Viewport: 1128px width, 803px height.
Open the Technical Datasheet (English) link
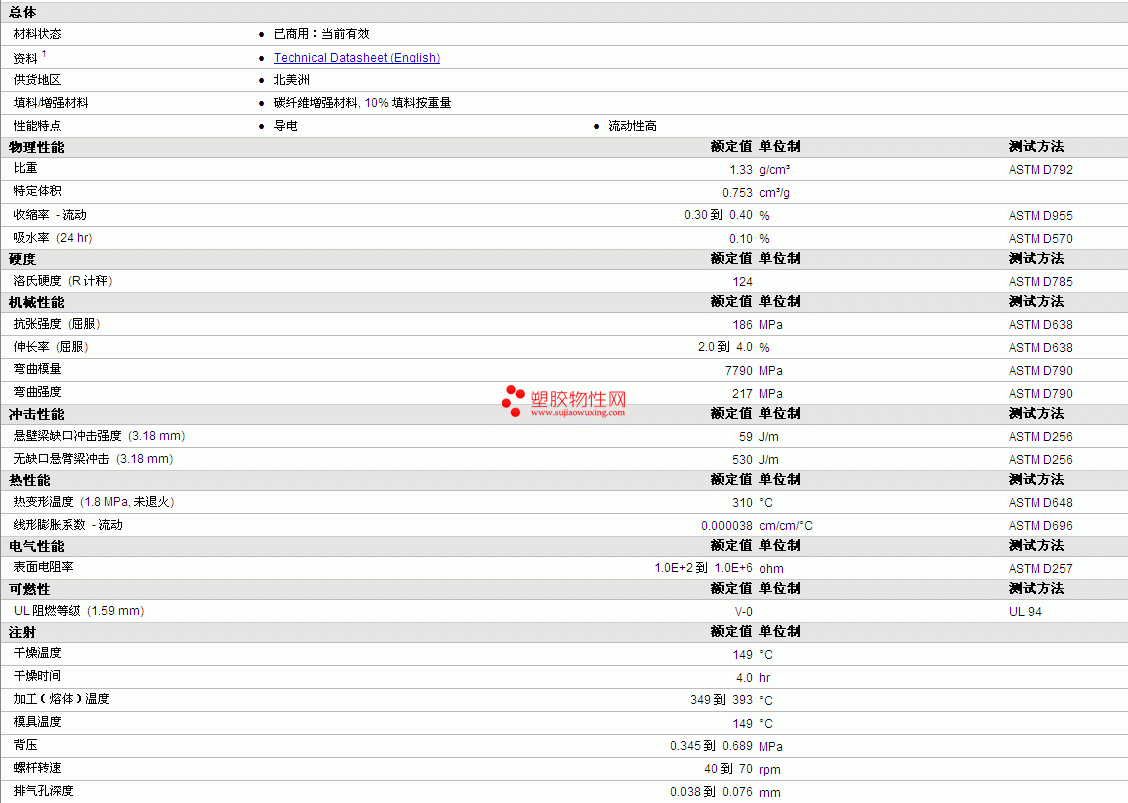point(357,58)
